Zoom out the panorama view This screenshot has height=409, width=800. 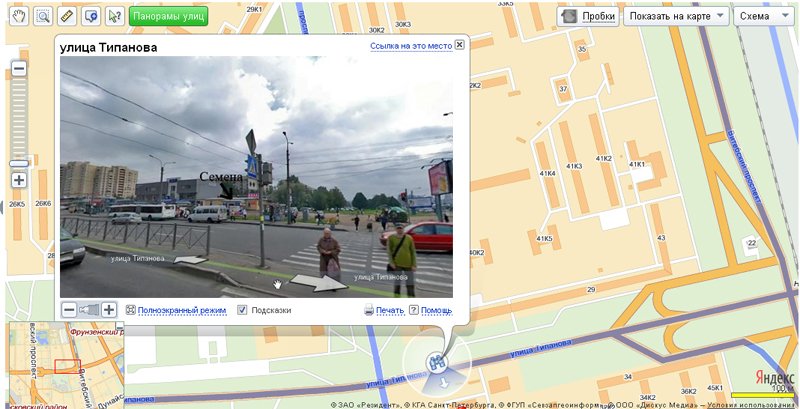click(69, 310)
